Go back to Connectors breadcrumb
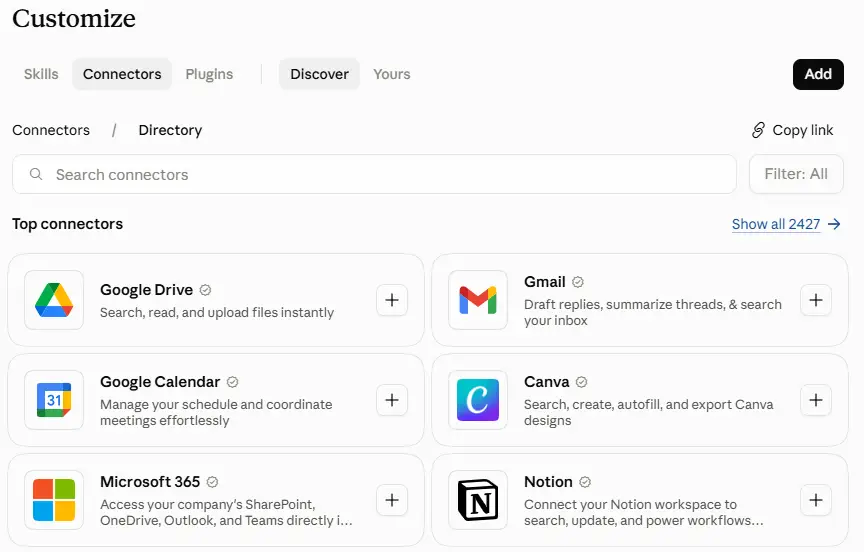This screenshot has height=552, width=864. (51, 130)
